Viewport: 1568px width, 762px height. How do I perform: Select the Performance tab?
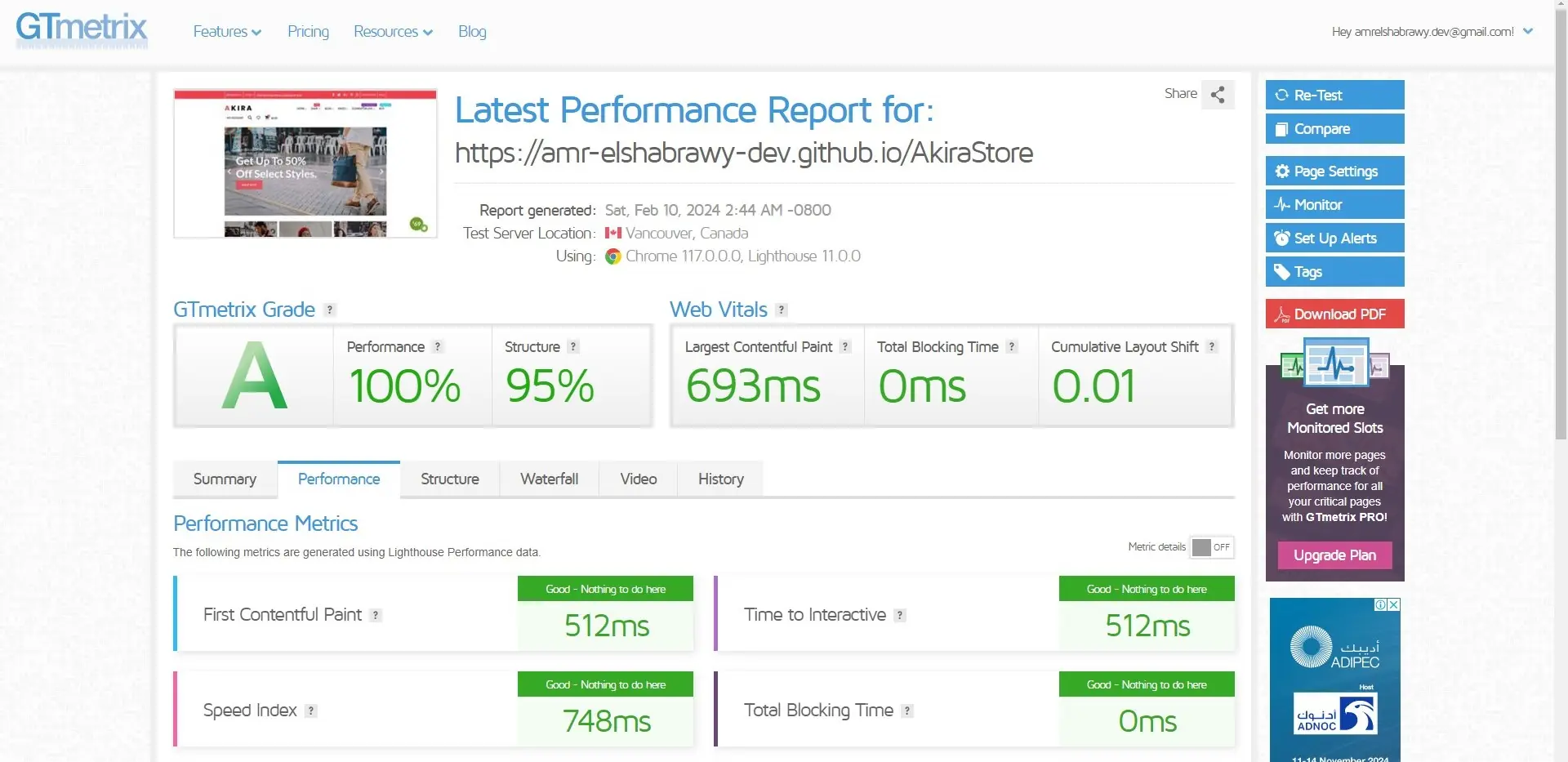point(339,479)
